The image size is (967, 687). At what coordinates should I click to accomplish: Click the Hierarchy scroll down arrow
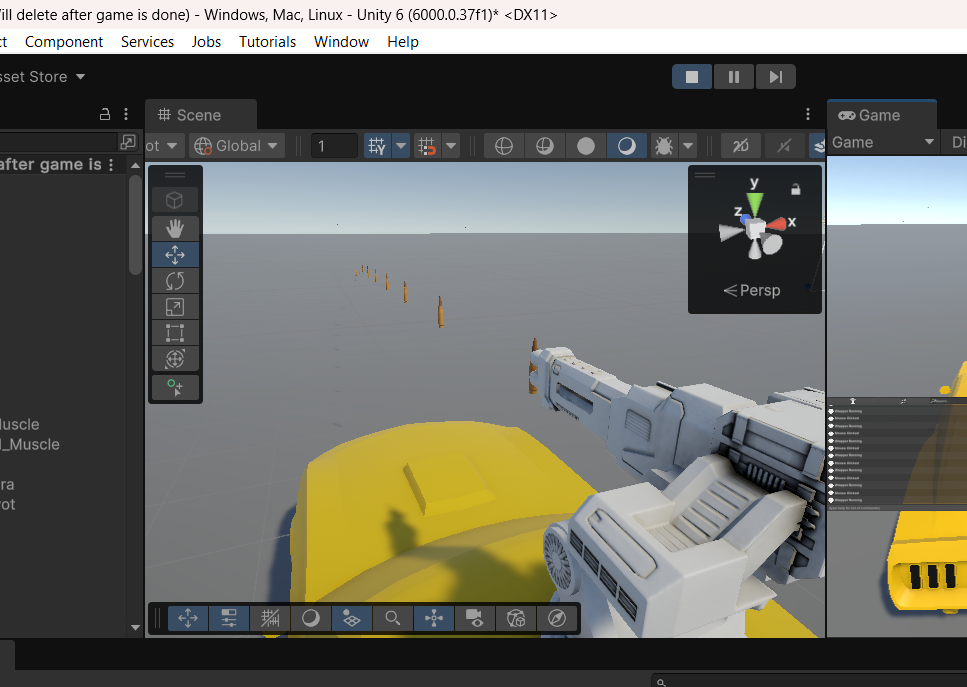[x=136, y=628]
